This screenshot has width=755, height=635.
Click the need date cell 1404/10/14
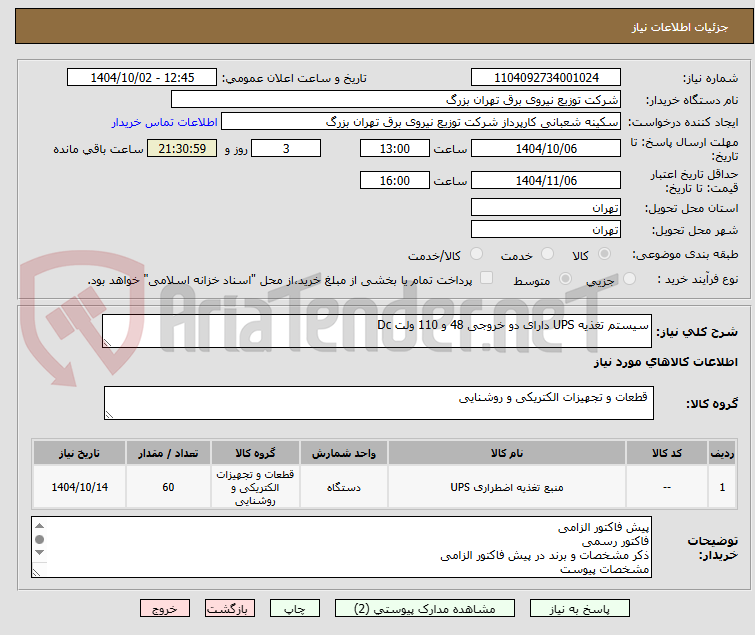point(79,487)
